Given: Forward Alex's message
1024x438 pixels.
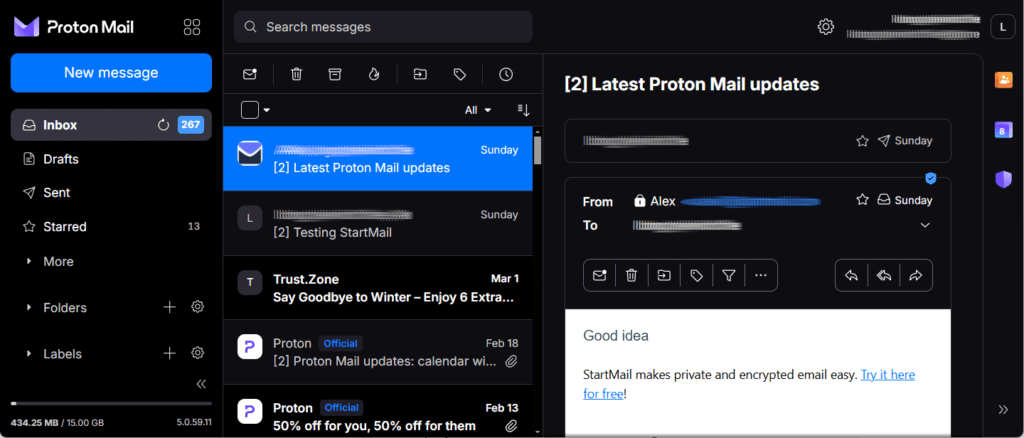Looking at the screenshot, I should click(916, 275).
